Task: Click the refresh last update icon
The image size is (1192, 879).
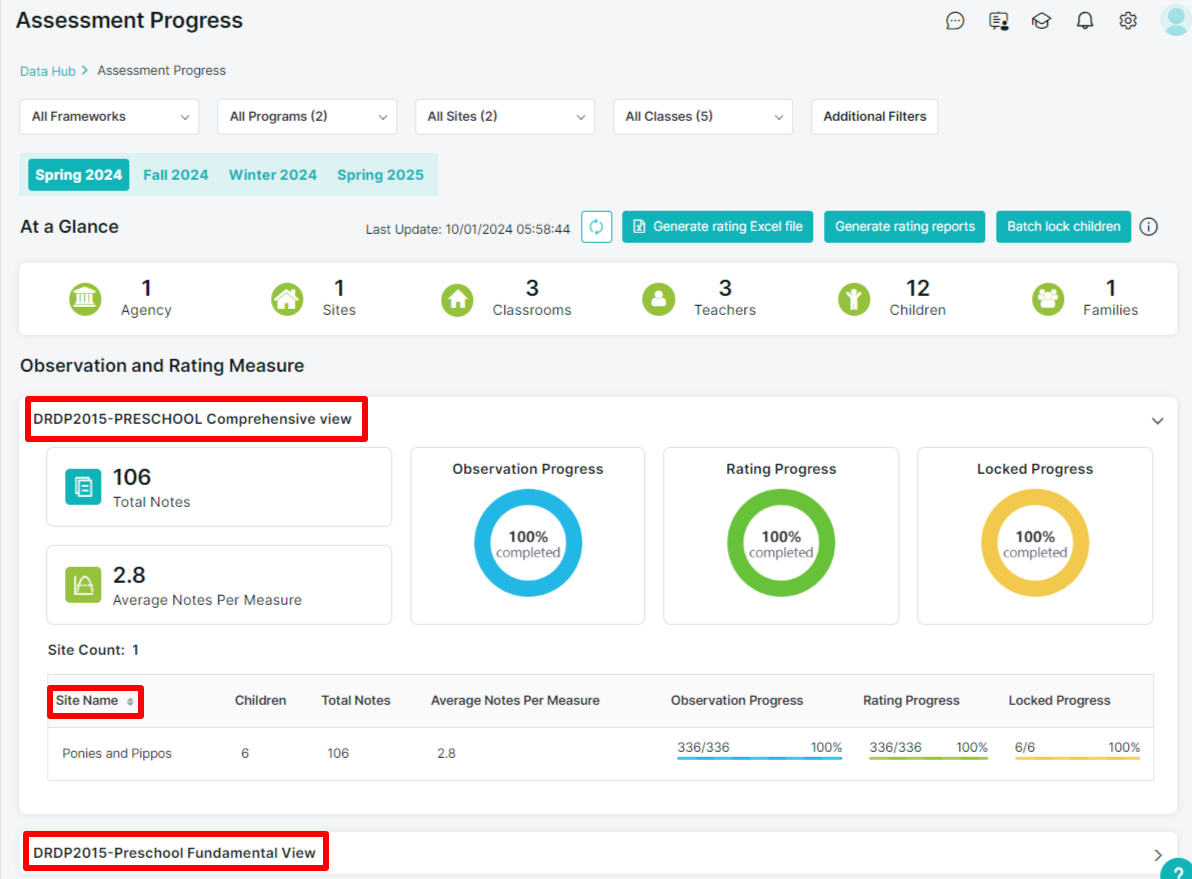Action: pos(597,227)
